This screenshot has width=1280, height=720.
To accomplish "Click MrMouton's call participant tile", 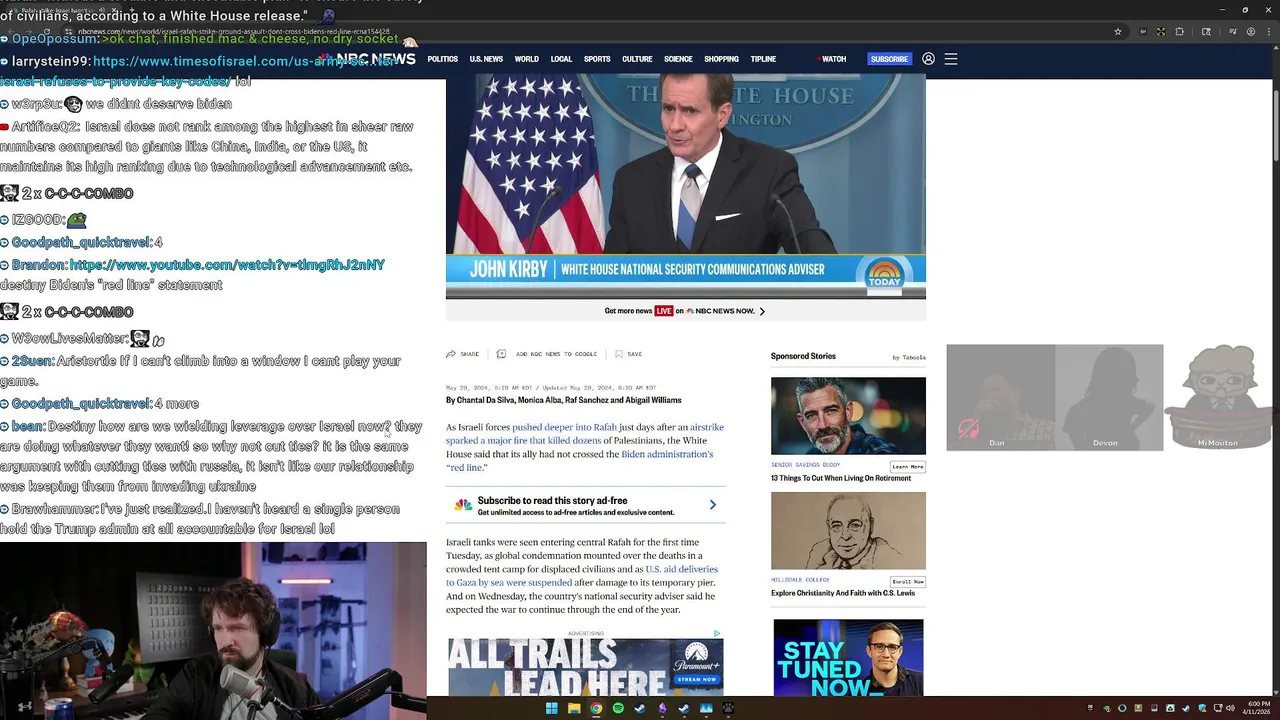I will click(1218, 397).
